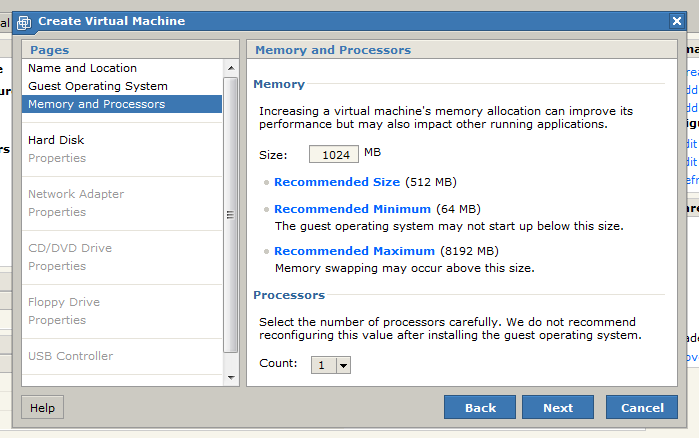Close the Create Virtual Machine dialog

(677, 21)
